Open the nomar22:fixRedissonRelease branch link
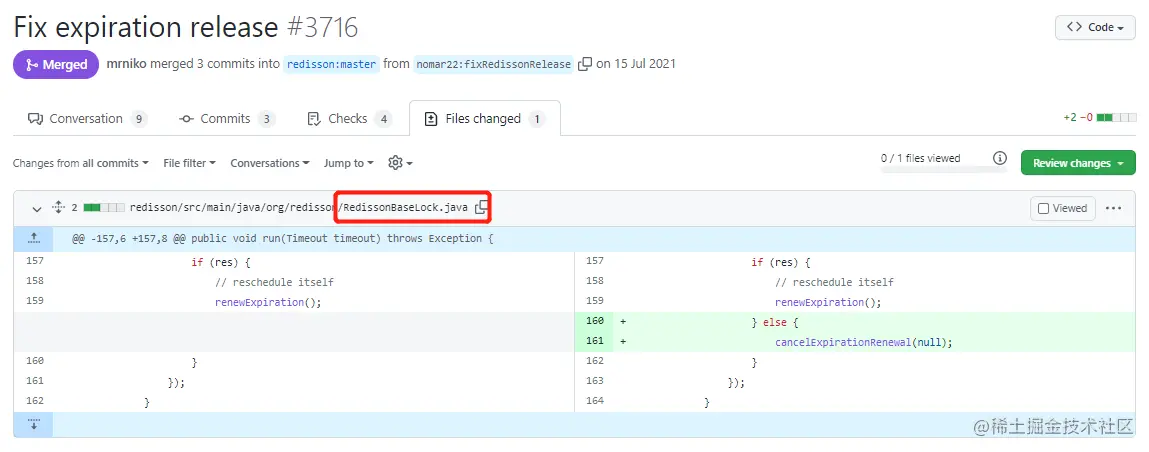This screenshot has width=1149, height=452. click(493, 64)
